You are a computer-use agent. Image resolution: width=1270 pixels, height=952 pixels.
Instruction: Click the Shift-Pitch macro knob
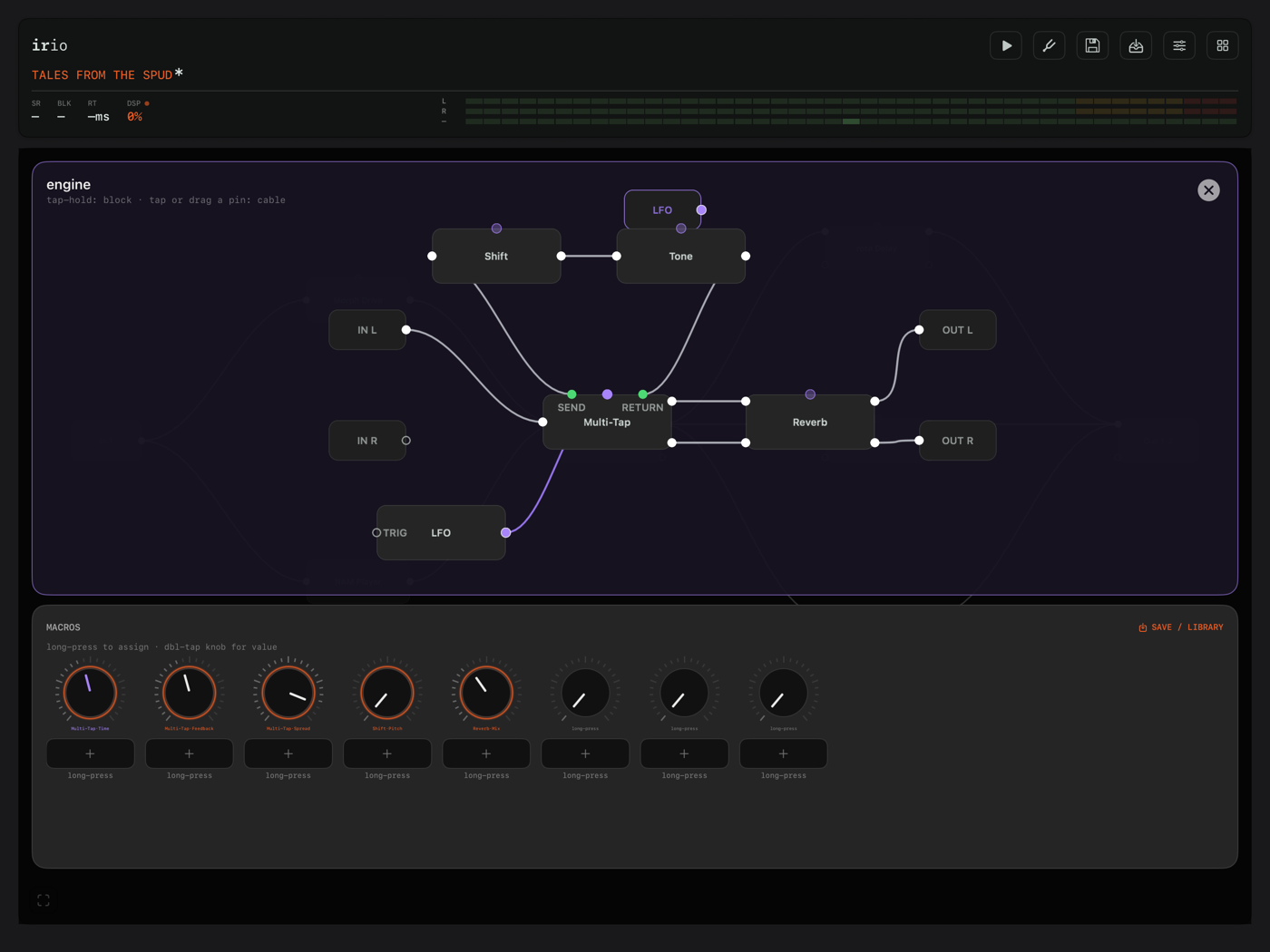(x=387, y=693)
